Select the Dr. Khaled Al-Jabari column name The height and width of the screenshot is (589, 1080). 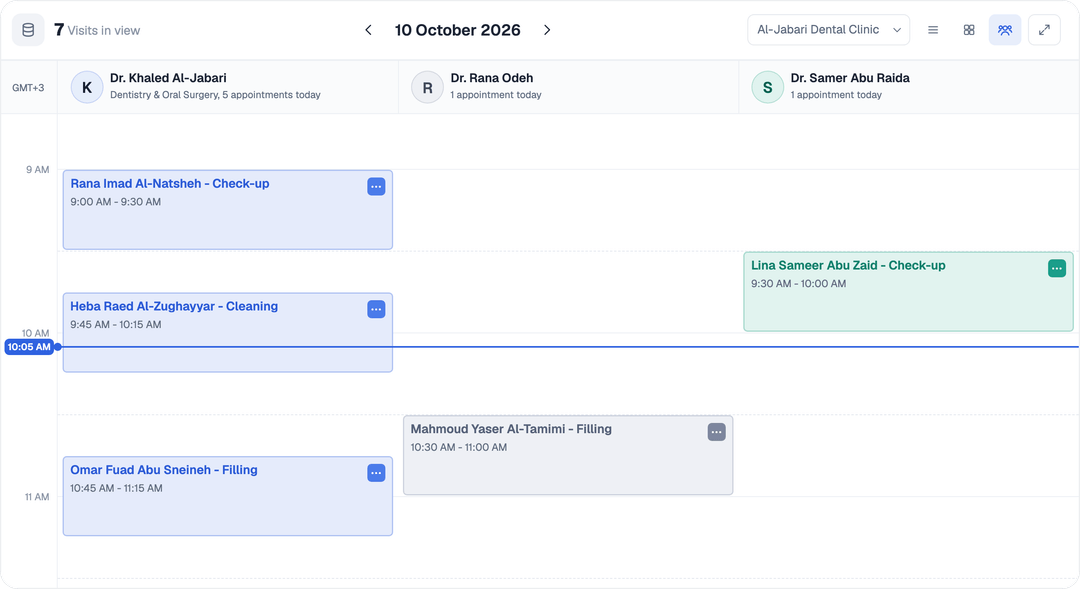[x=168, y=78]
